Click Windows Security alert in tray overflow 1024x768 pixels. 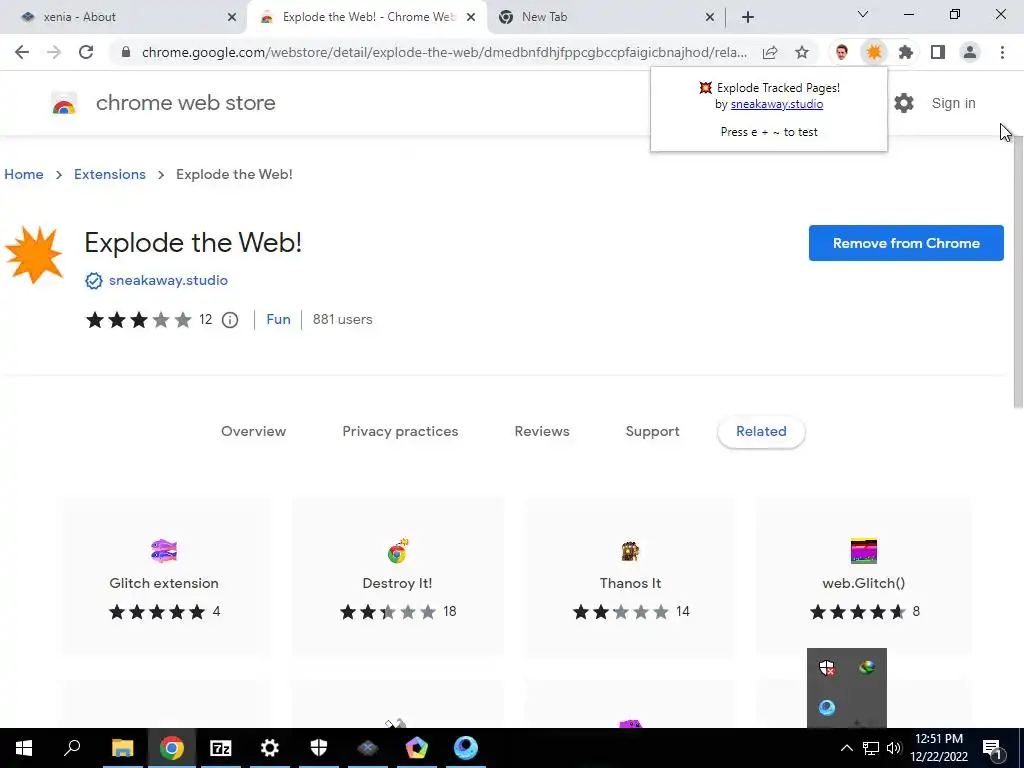point(827,667)
